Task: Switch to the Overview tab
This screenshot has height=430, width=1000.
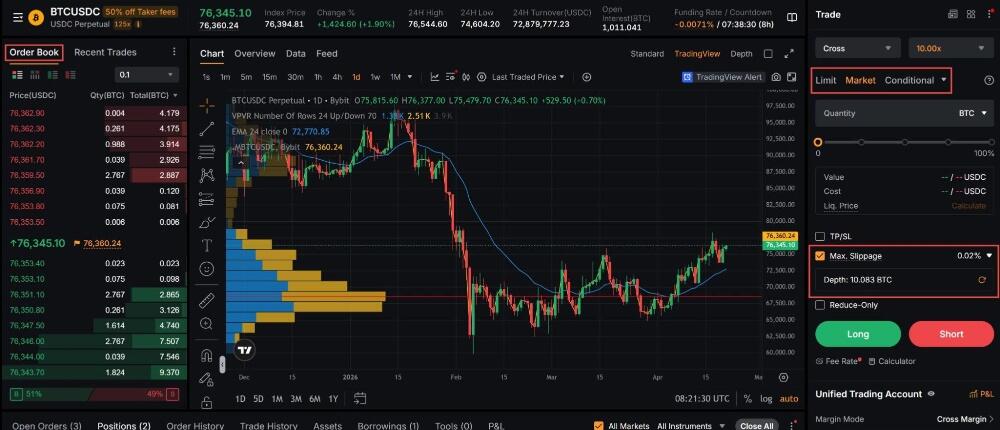Action: tap(254, 54)
